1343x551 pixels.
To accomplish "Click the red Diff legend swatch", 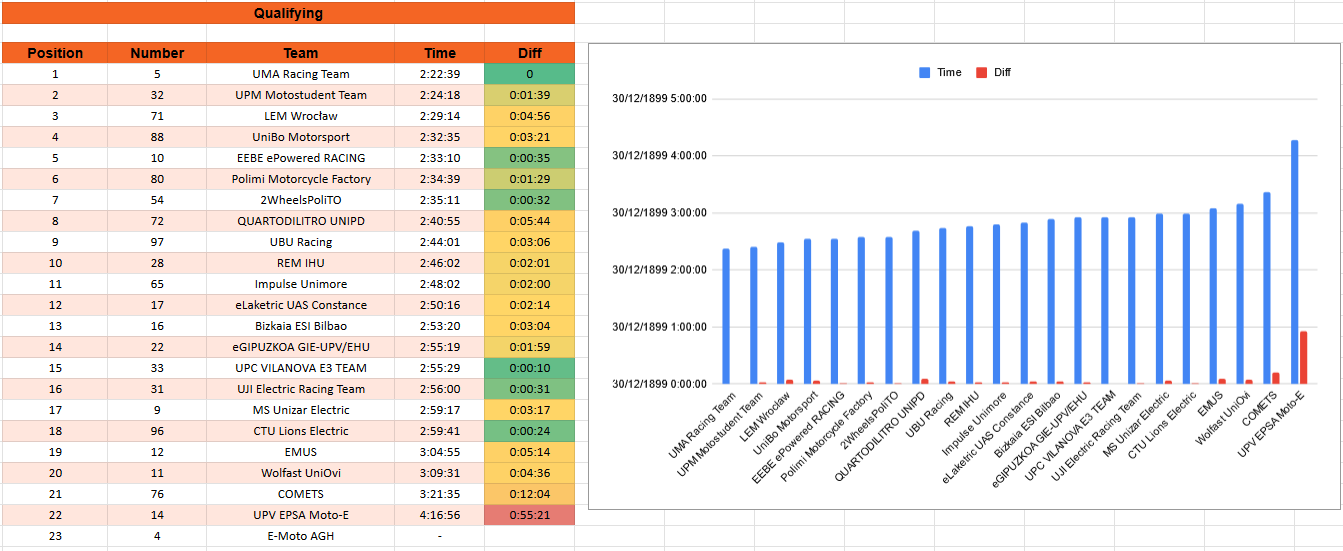I will click(981, 72).
